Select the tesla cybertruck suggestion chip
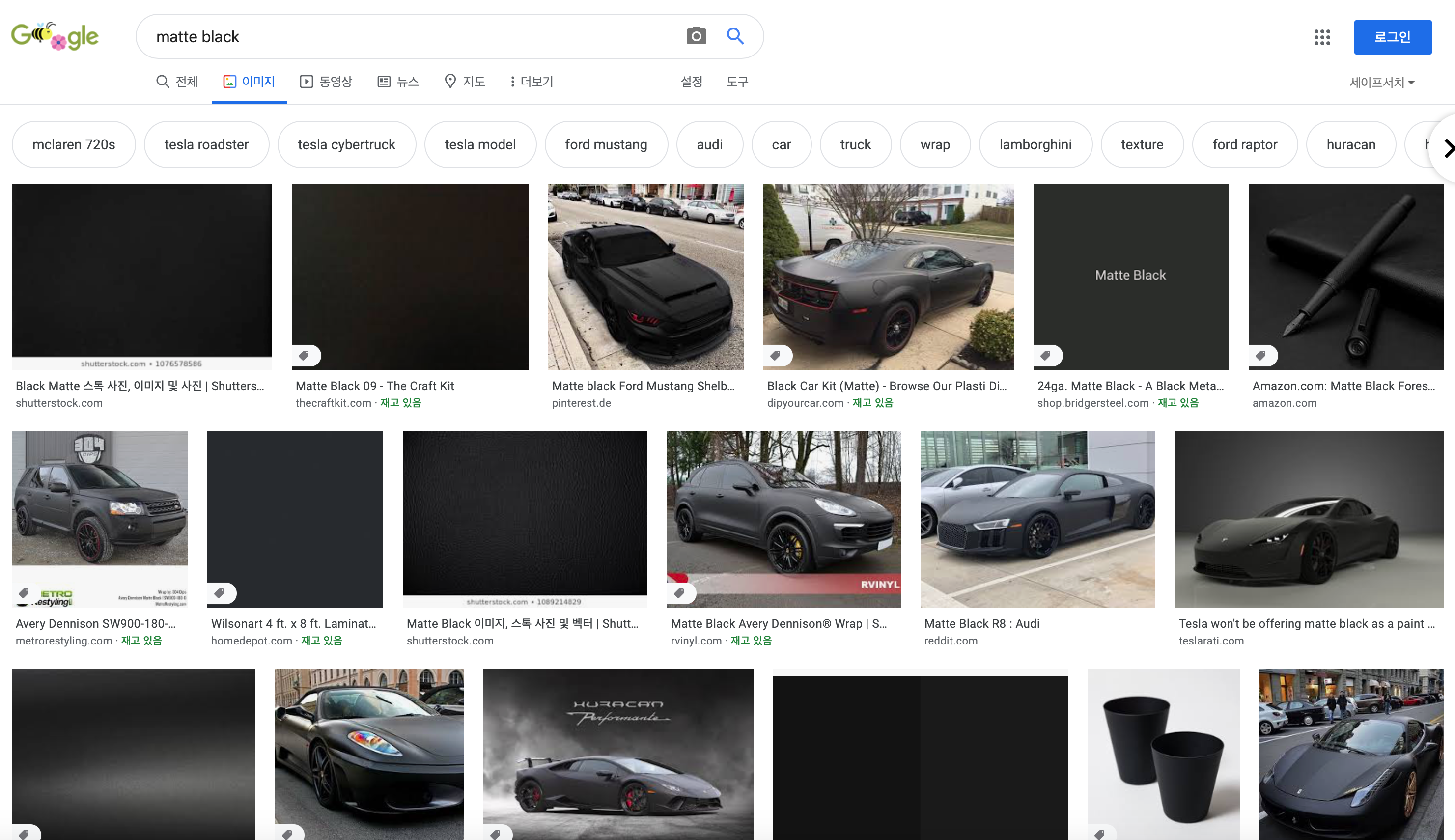Viewport: 1455px width, 840px height. 346,145
